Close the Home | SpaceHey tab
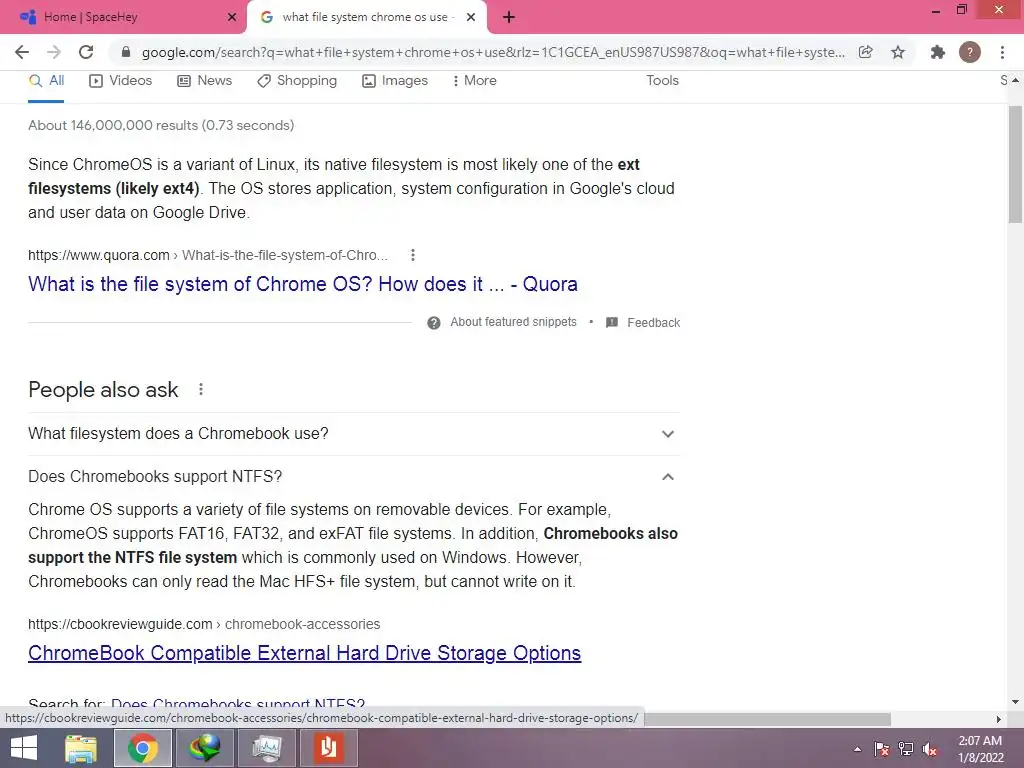This screenshot has height=768, width=1024. pos(232,18)
